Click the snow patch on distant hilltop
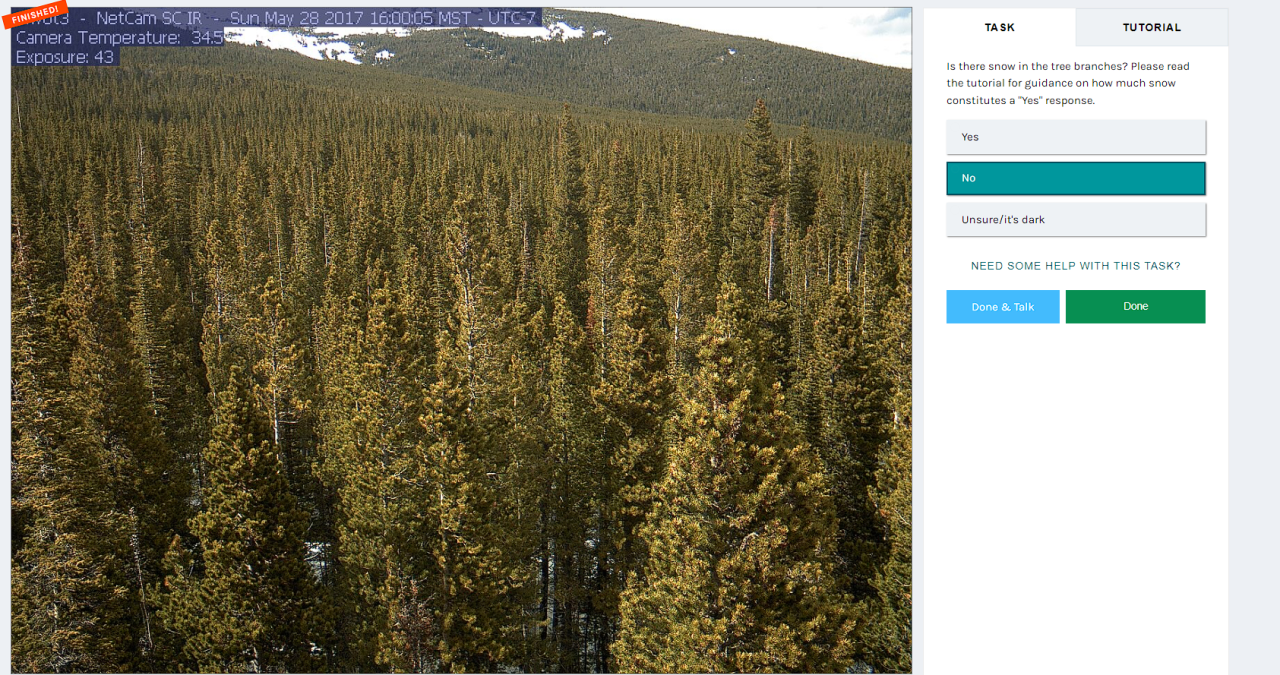 pos(300,42)
